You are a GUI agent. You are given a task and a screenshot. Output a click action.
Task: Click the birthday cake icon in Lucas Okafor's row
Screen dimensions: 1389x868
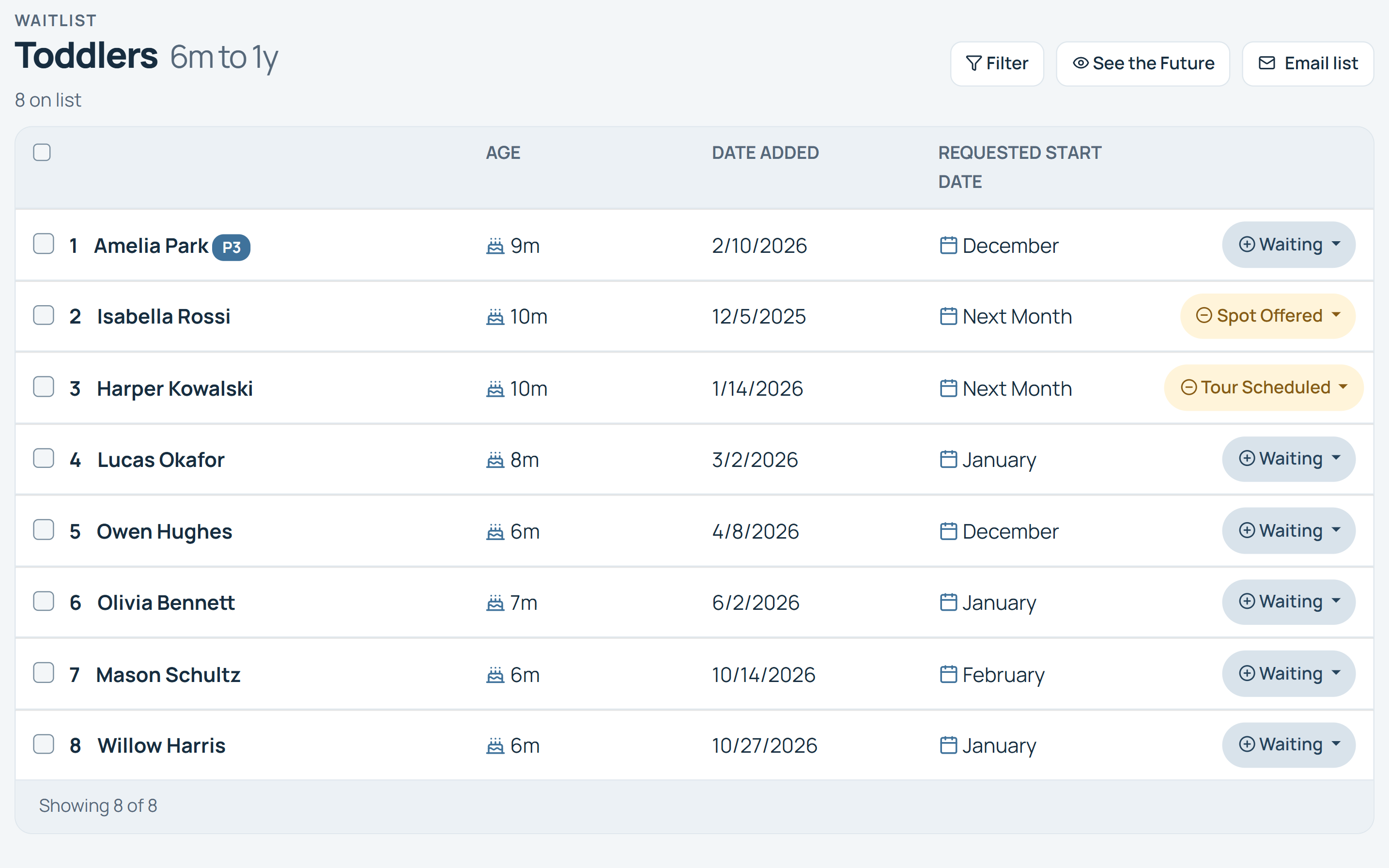tap(495, 461)
